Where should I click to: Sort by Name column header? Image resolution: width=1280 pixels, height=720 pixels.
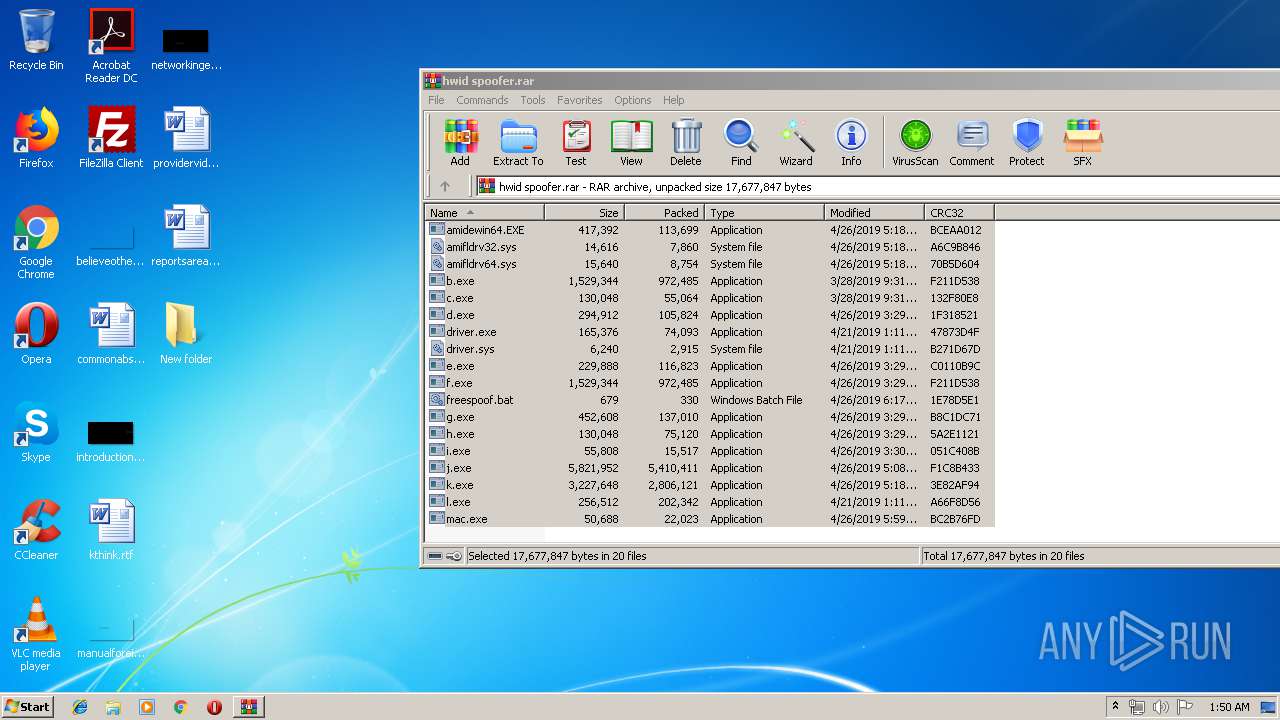coord(485,212)
